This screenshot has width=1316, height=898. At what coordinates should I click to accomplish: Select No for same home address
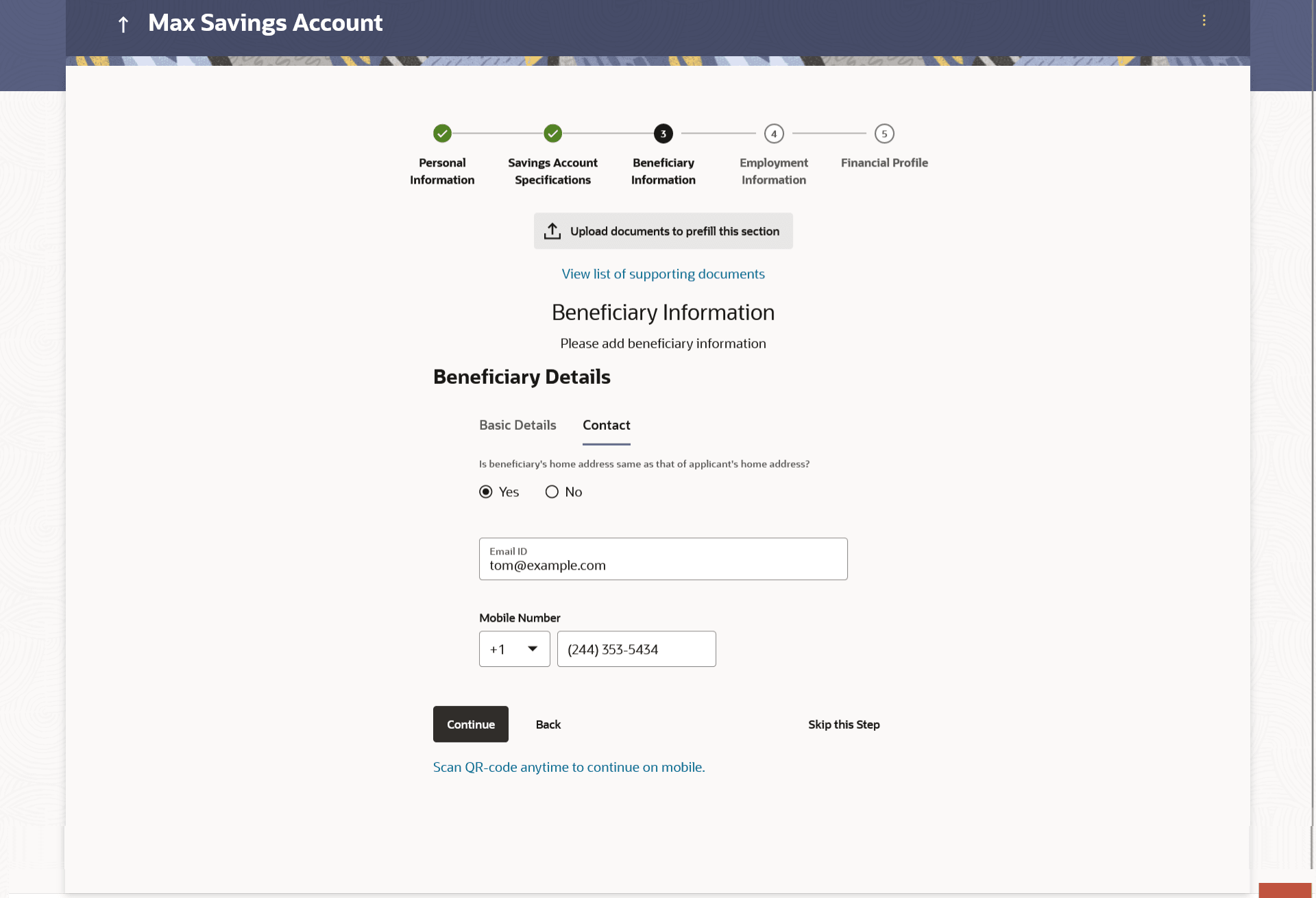[x=552, y=492]
